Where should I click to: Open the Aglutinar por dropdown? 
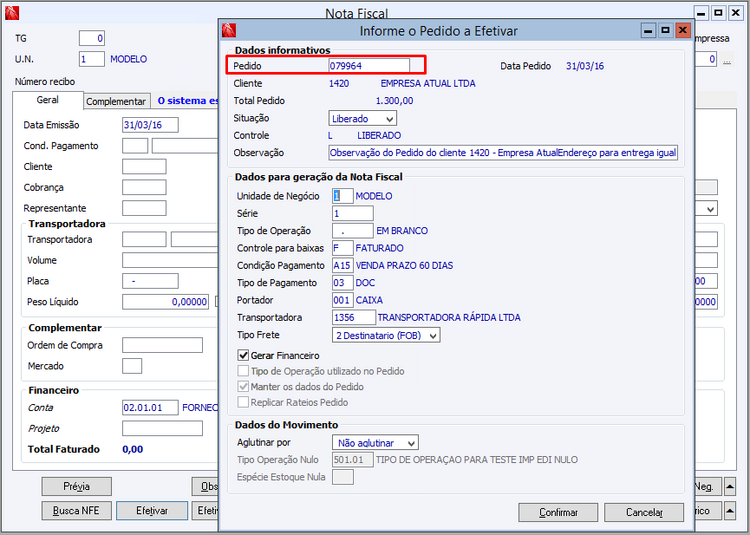pos(375,443)
